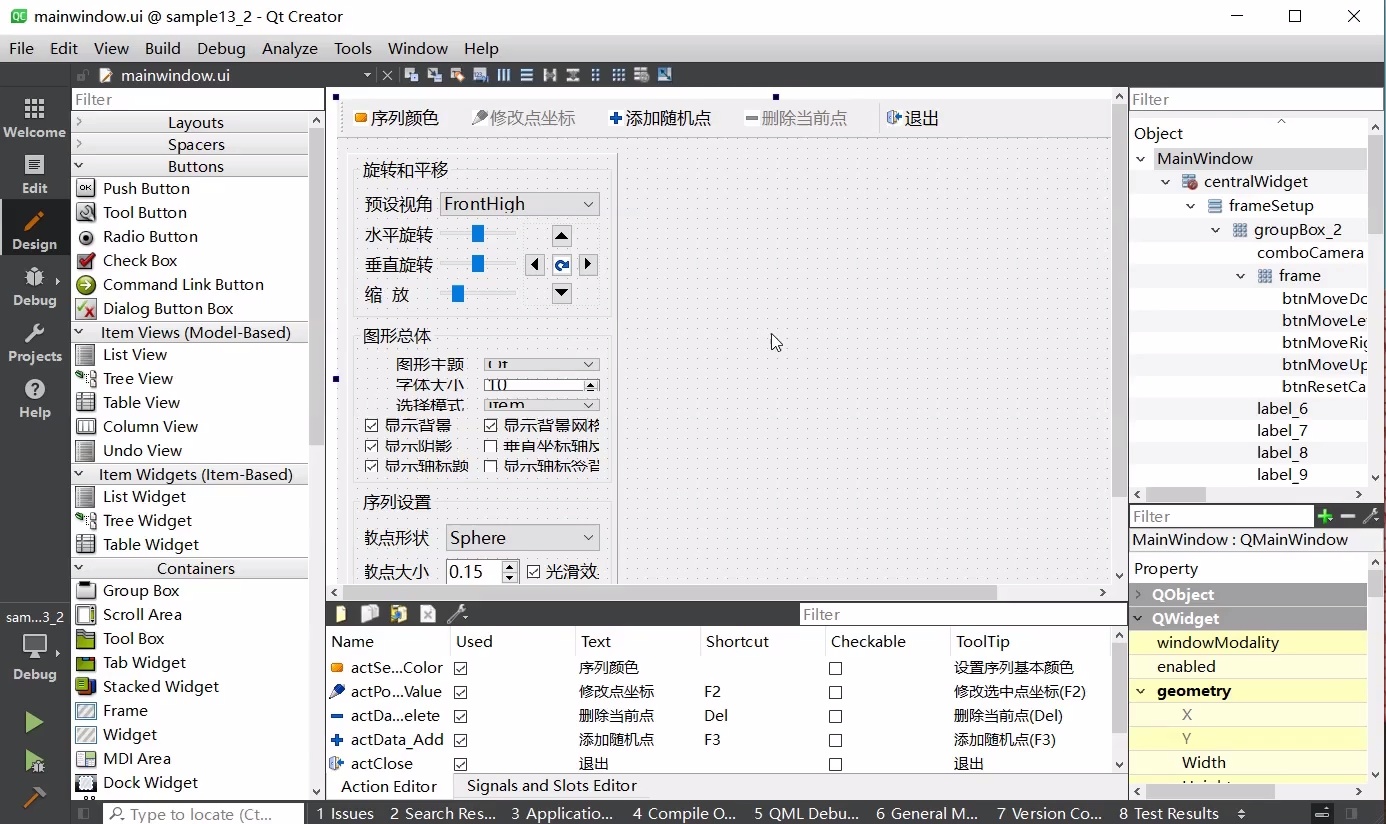The image size is (1386, 824).
Task: Apply Lay Out in Grid icon
Action: coord(619,75)
